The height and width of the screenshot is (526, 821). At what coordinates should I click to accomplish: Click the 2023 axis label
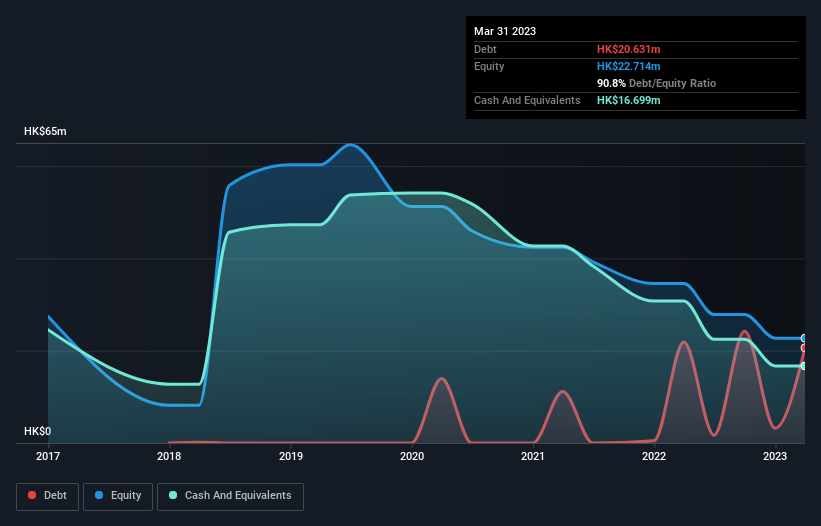775,456
